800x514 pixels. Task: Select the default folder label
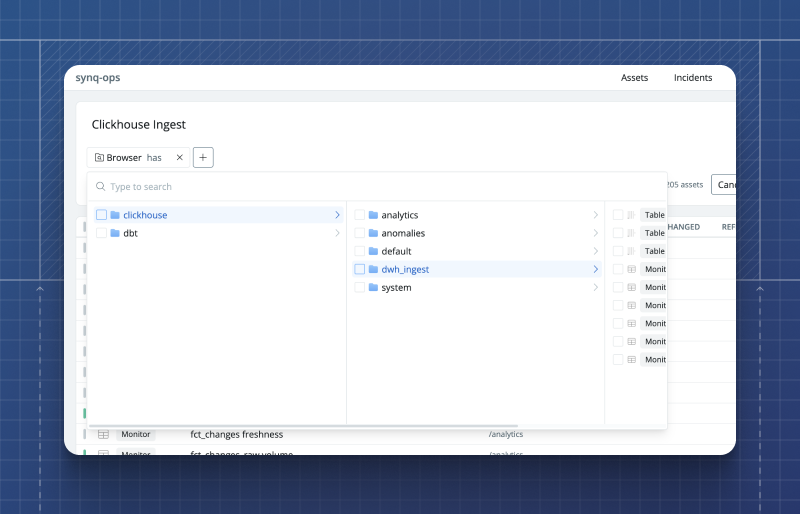tap(396, 251)
